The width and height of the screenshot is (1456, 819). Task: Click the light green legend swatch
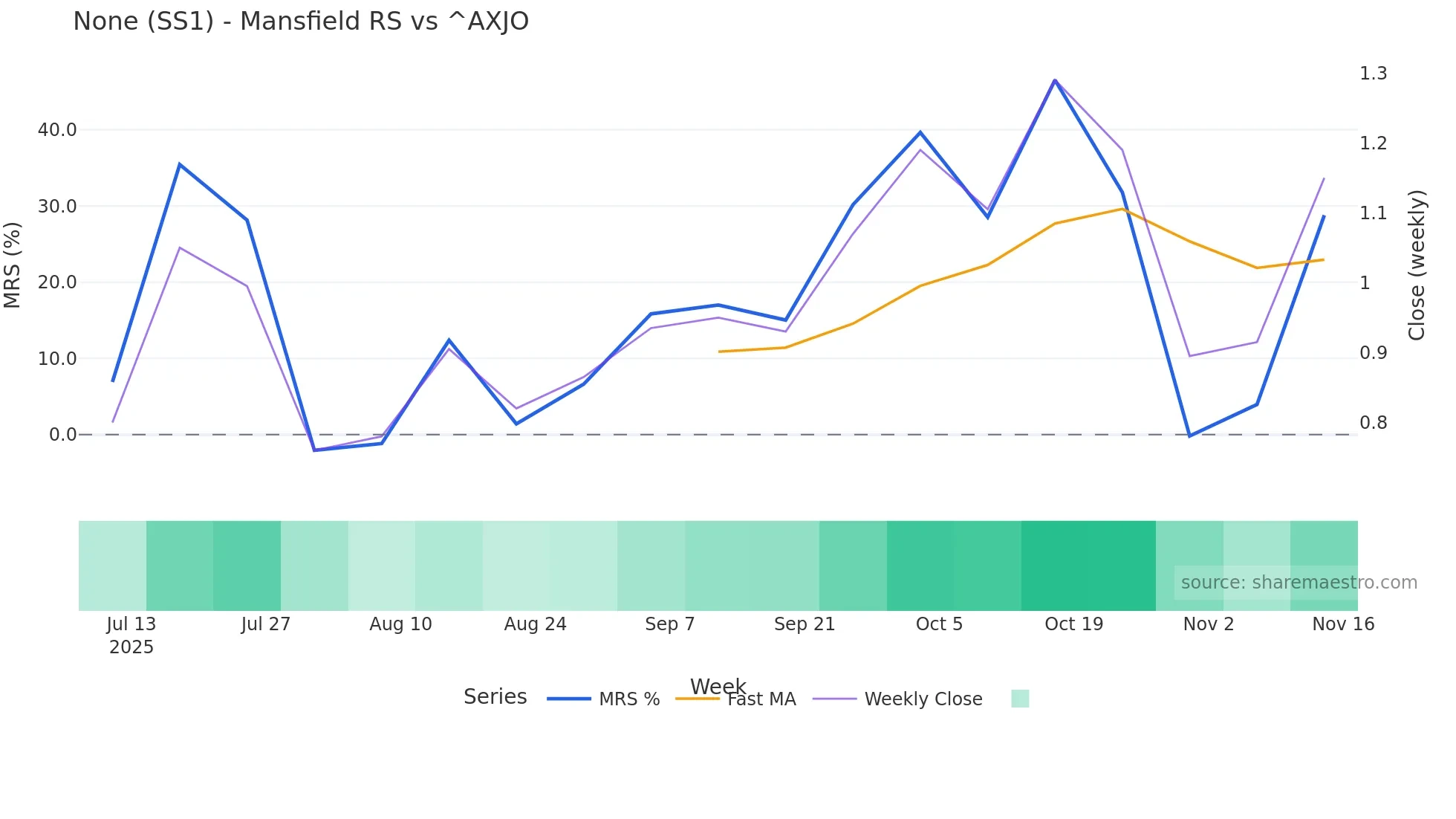[x=1020, y=699]
